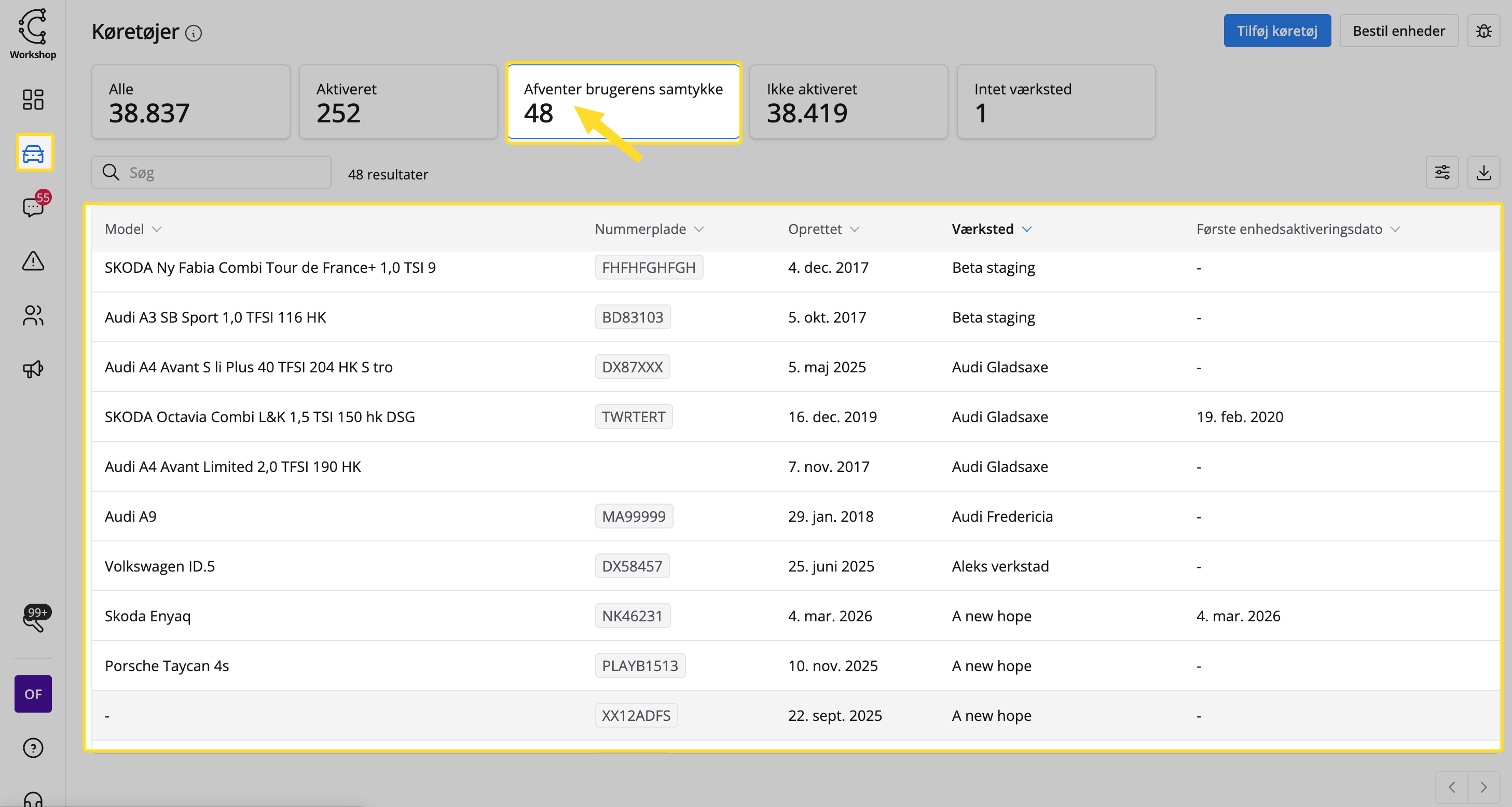Open the alerts warning triangle icon
Screen dimensions: 1512x807
(x=33, y=261)
